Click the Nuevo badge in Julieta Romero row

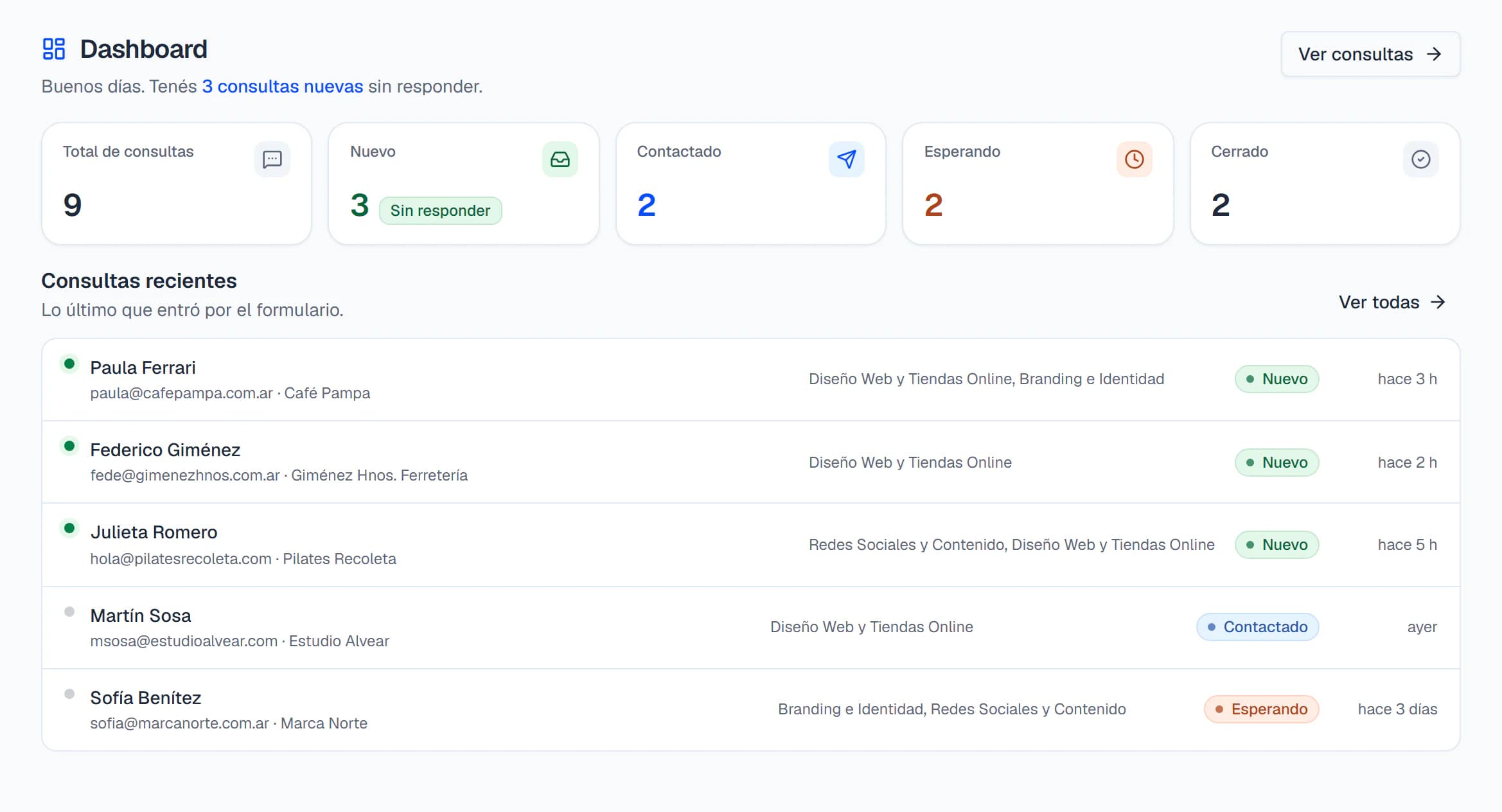[x=1277, y=545]
